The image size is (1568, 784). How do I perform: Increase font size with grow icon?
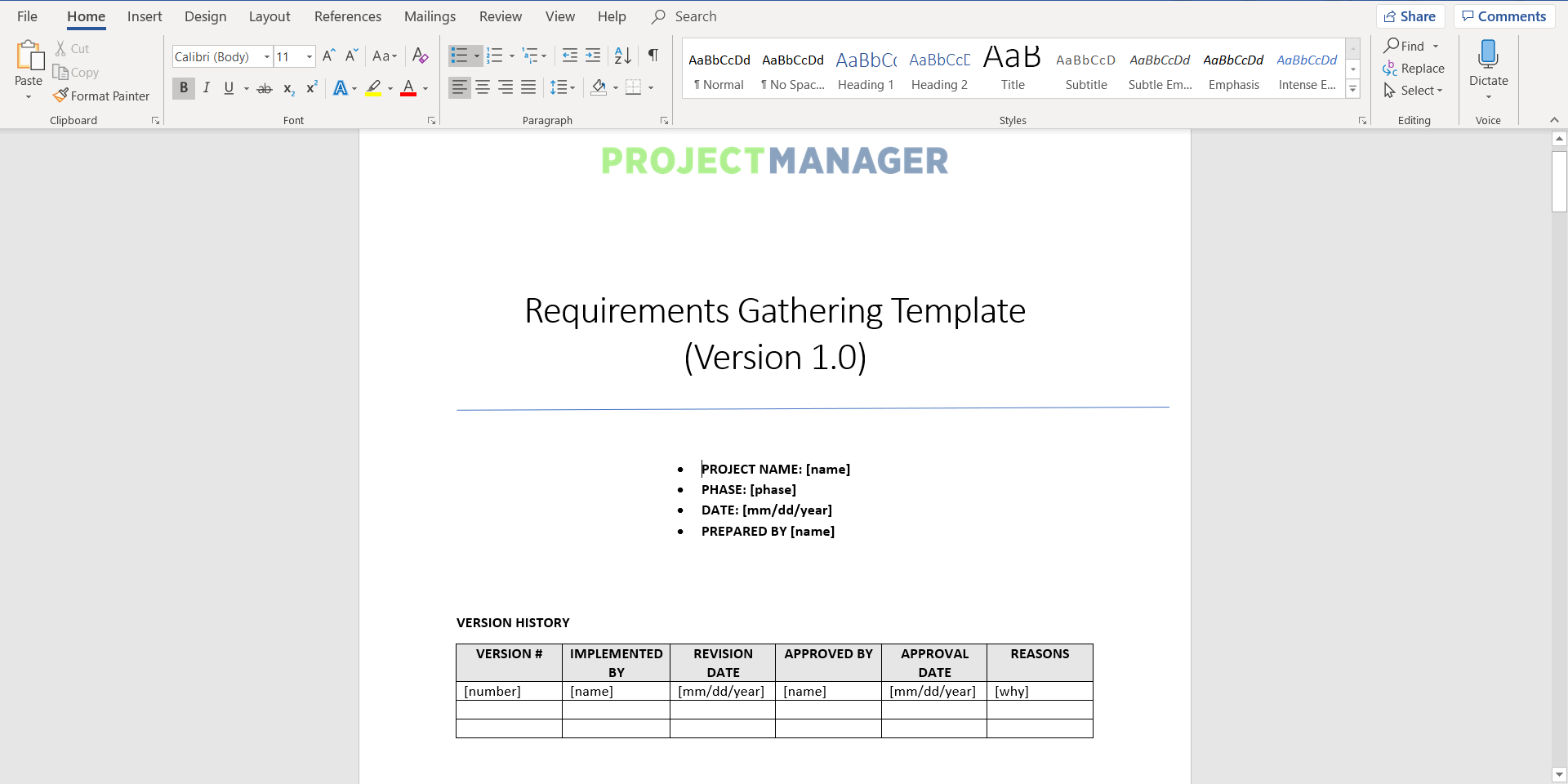(x=329, y=56)
